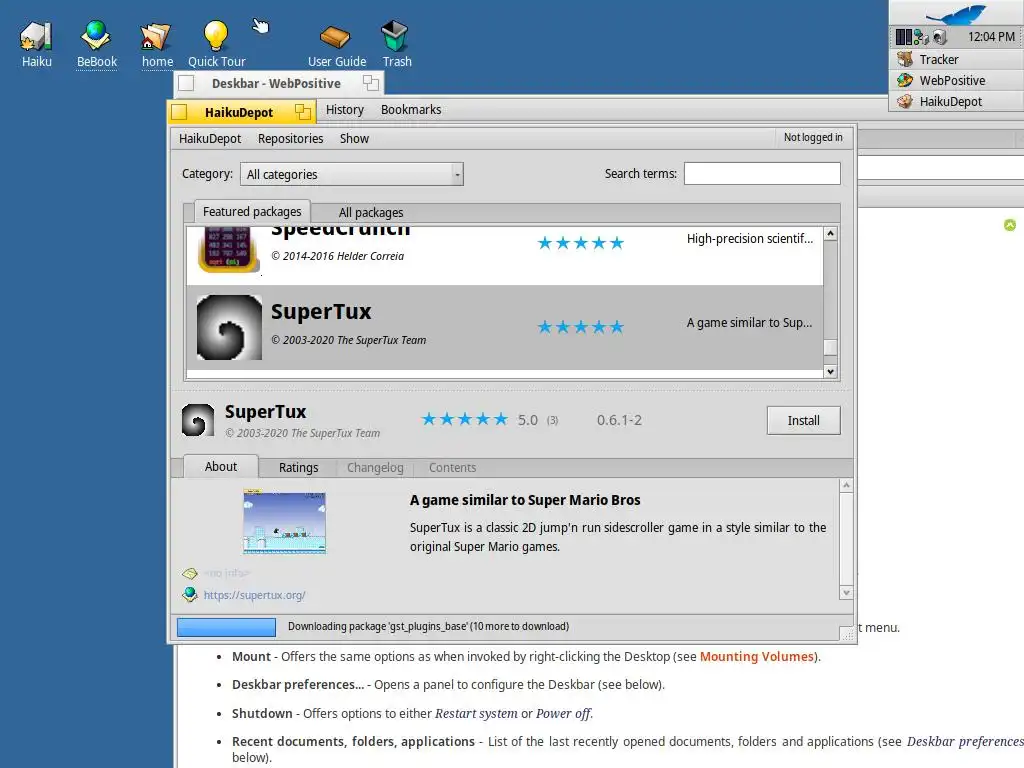This screenshot has width=1024, height=768.
Task: Click the A game similar to Sup... description
Action: pyautogui.click(x=749, y=323)
